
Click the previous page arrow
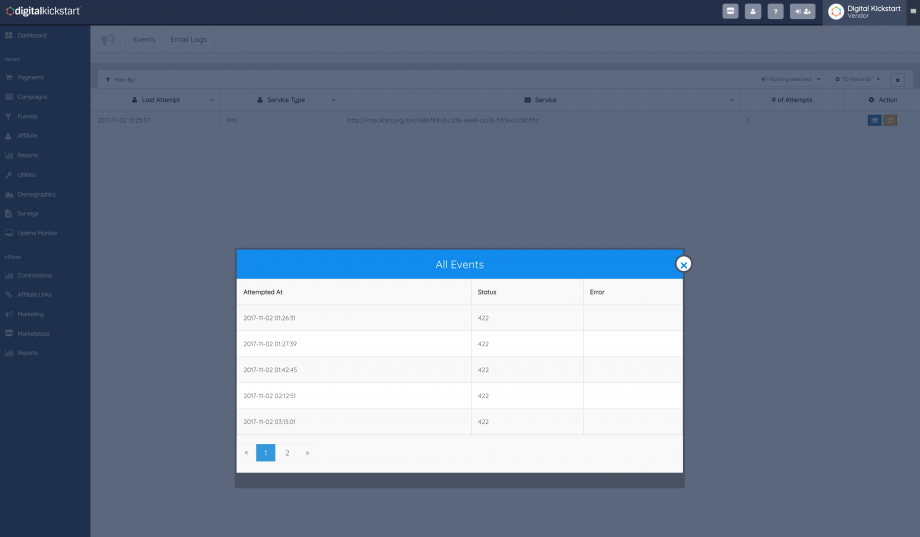(x=246, y=453)
